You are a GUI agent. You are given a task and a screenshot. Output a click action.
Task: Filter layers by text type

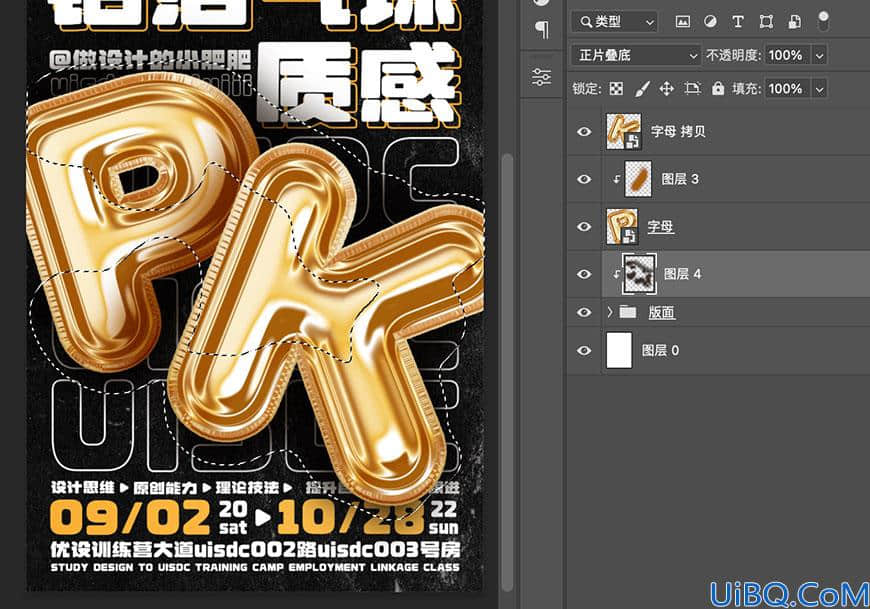(737, 22)
